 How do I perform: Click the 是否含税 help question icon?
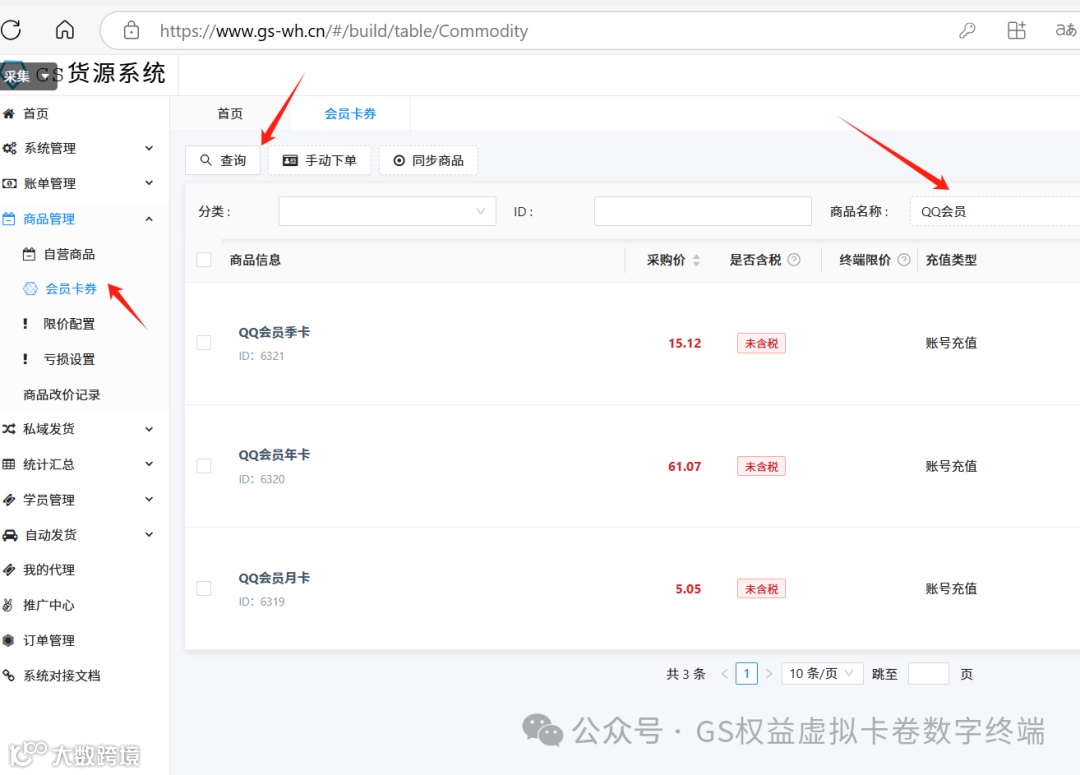[x=794, y=260]
